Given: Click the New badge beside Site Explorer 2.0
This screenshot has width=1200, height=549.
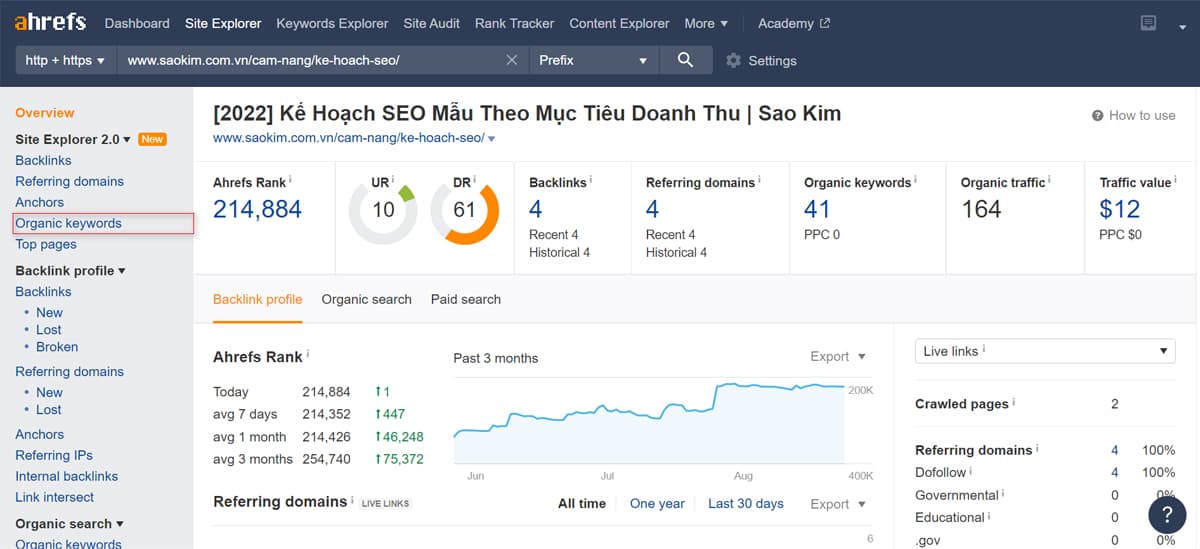Looking at the screenshot, I should 152,139.
